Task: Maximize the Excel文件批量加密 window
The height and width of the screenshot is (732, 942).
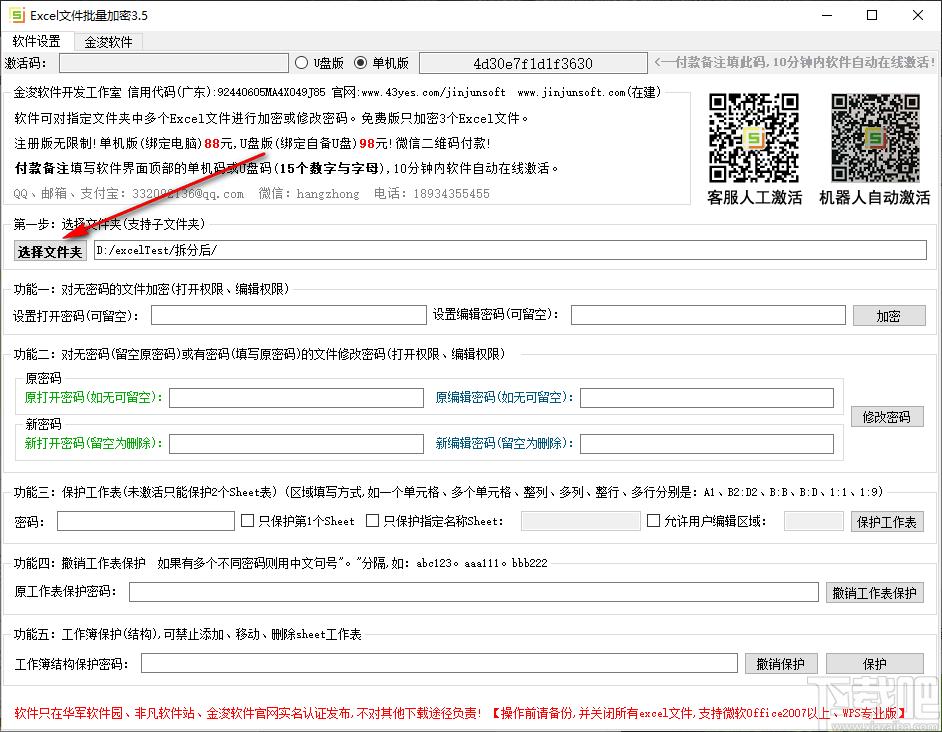Action: [872, 15]
